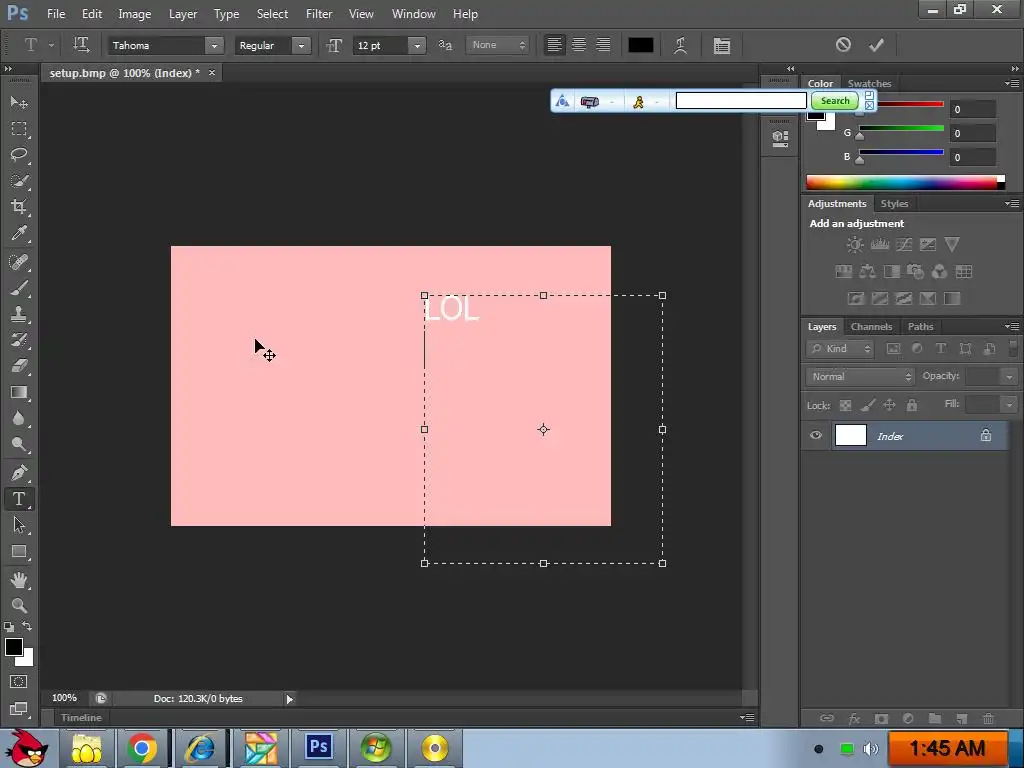
Task: Toggle the Character and Paragraph panels
Action: 722,45
